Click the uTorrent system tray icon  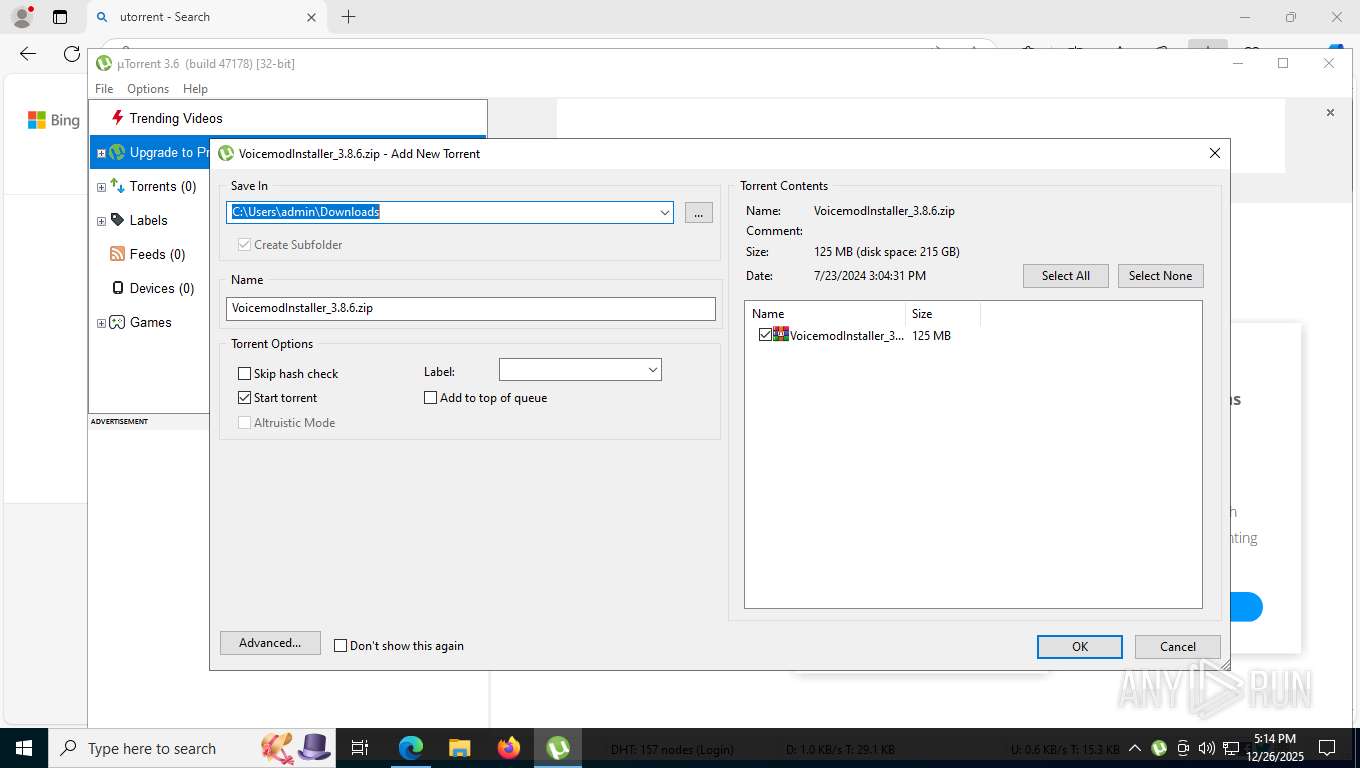(x=1159, y=748)
